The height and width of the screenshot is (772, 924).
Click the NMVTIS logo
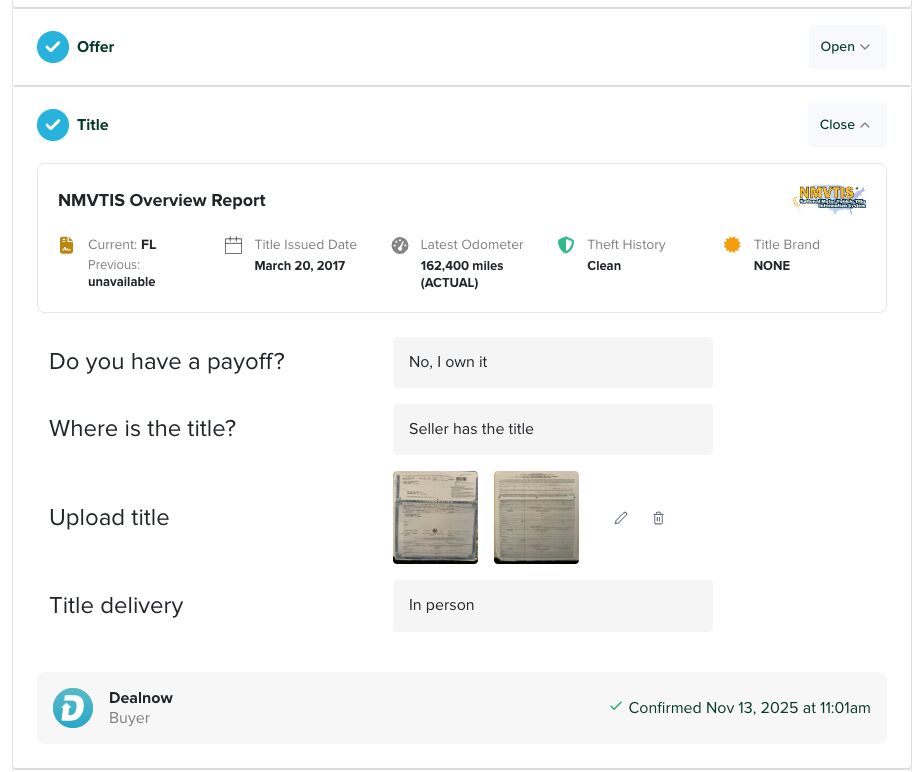click(830, 198)
